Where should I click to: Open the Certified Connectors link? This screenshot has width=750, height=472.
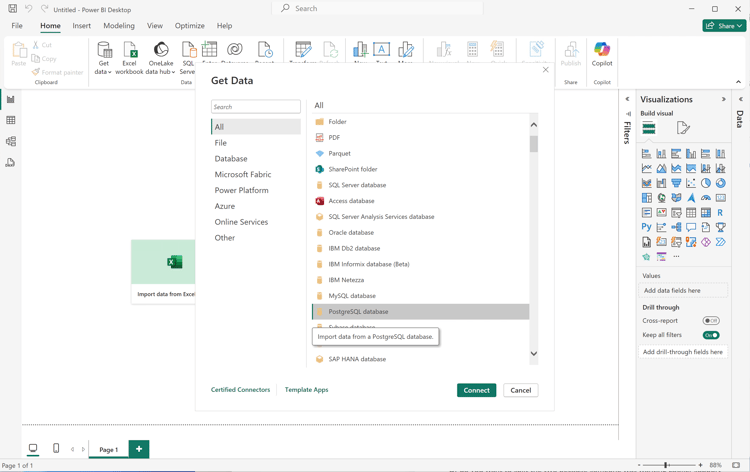click(240, 390)
